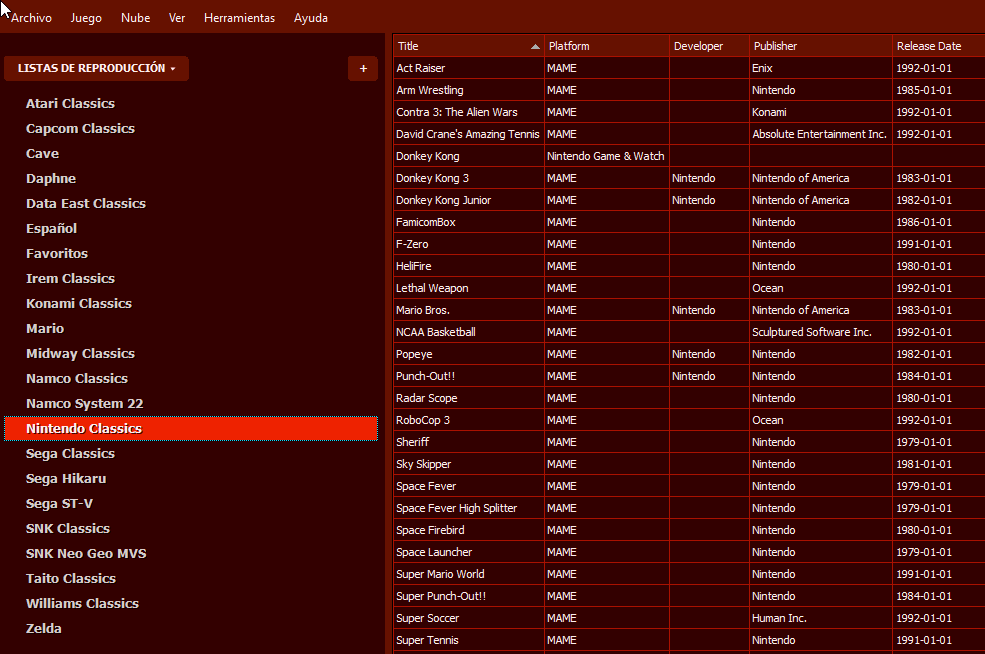Select the Act Raiser game row
Image resolution: width=985 pixels, height=654 pixels.
click(x=689, y=68)
